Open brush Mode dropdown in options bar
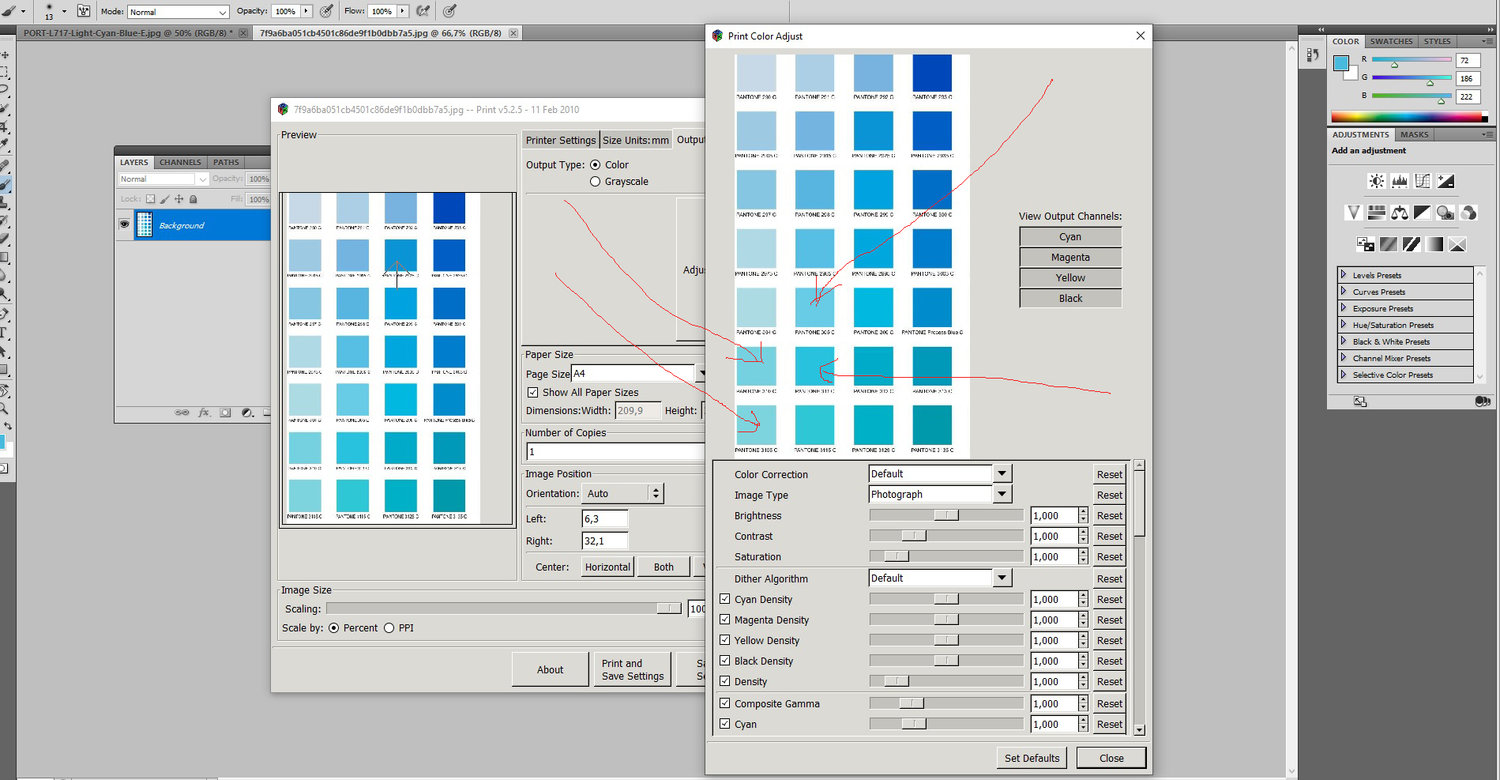 click(178, 12)
